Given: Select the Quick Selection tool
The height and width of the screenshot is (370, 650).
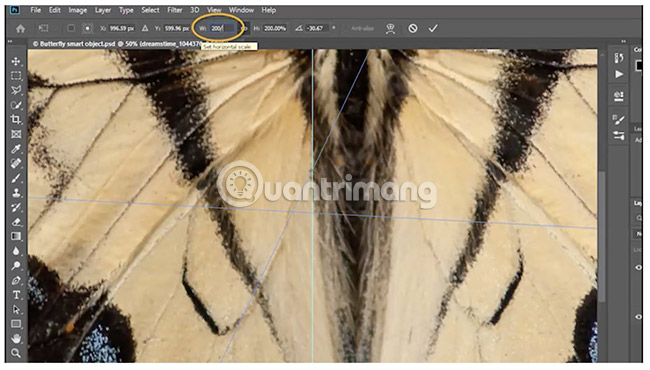Looking at the screenshot, I should pos(16,105).
